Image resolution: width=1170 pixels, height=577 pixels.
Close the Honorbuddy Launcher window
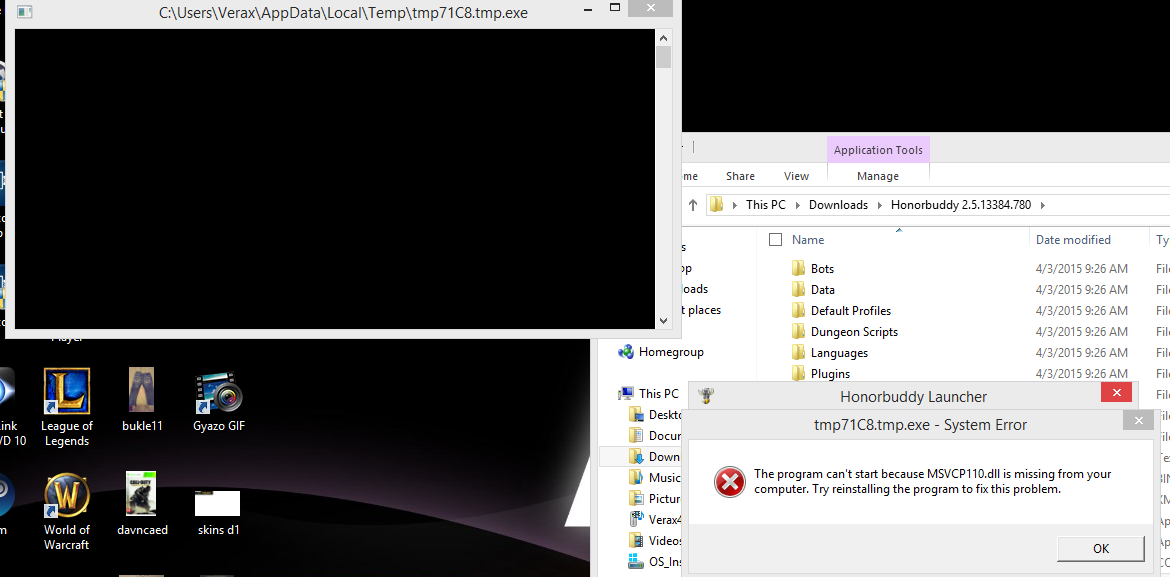1116,392
